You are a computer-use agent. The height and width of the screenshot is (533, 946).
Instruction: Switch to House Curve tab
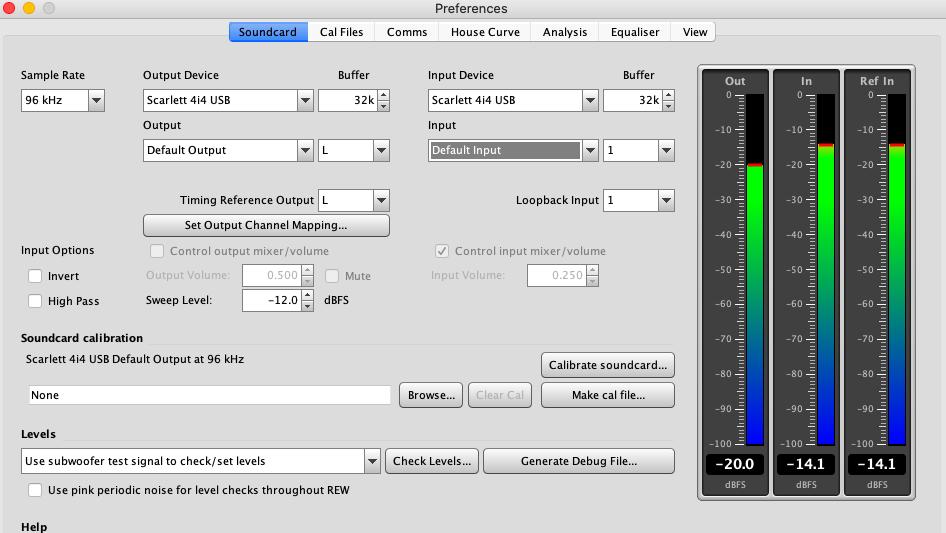[x=485, y=32]
